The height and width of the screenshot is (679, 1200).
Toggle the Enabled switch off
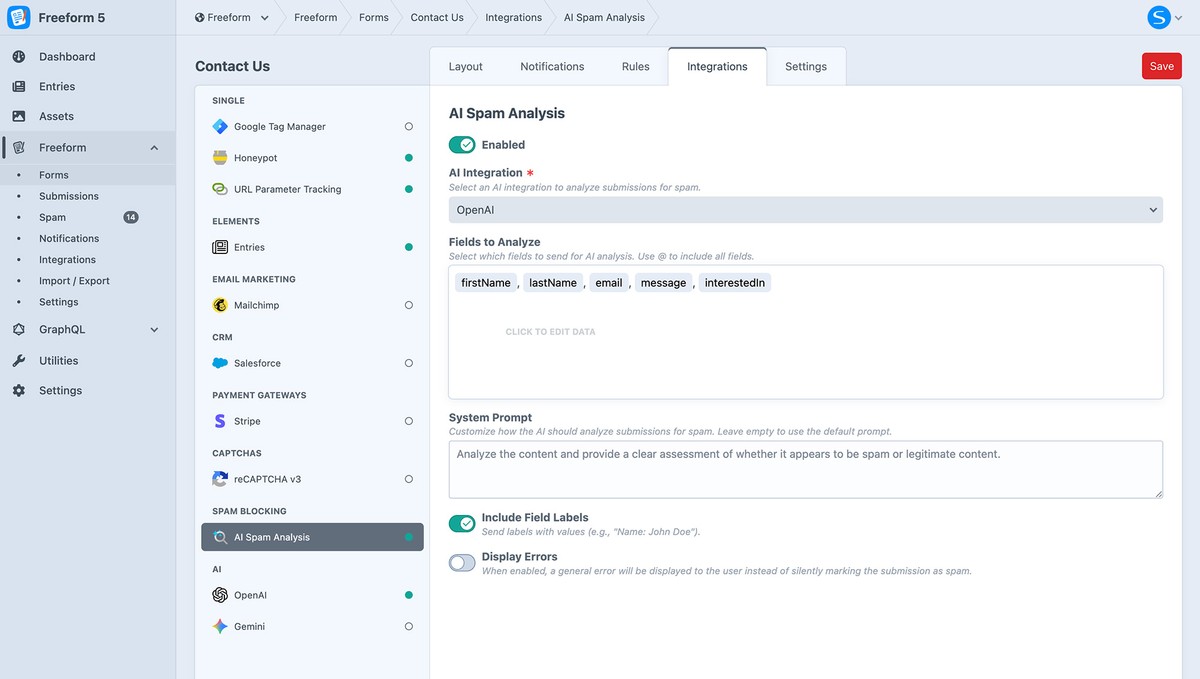pyautogui.click(x=462, y=145)
